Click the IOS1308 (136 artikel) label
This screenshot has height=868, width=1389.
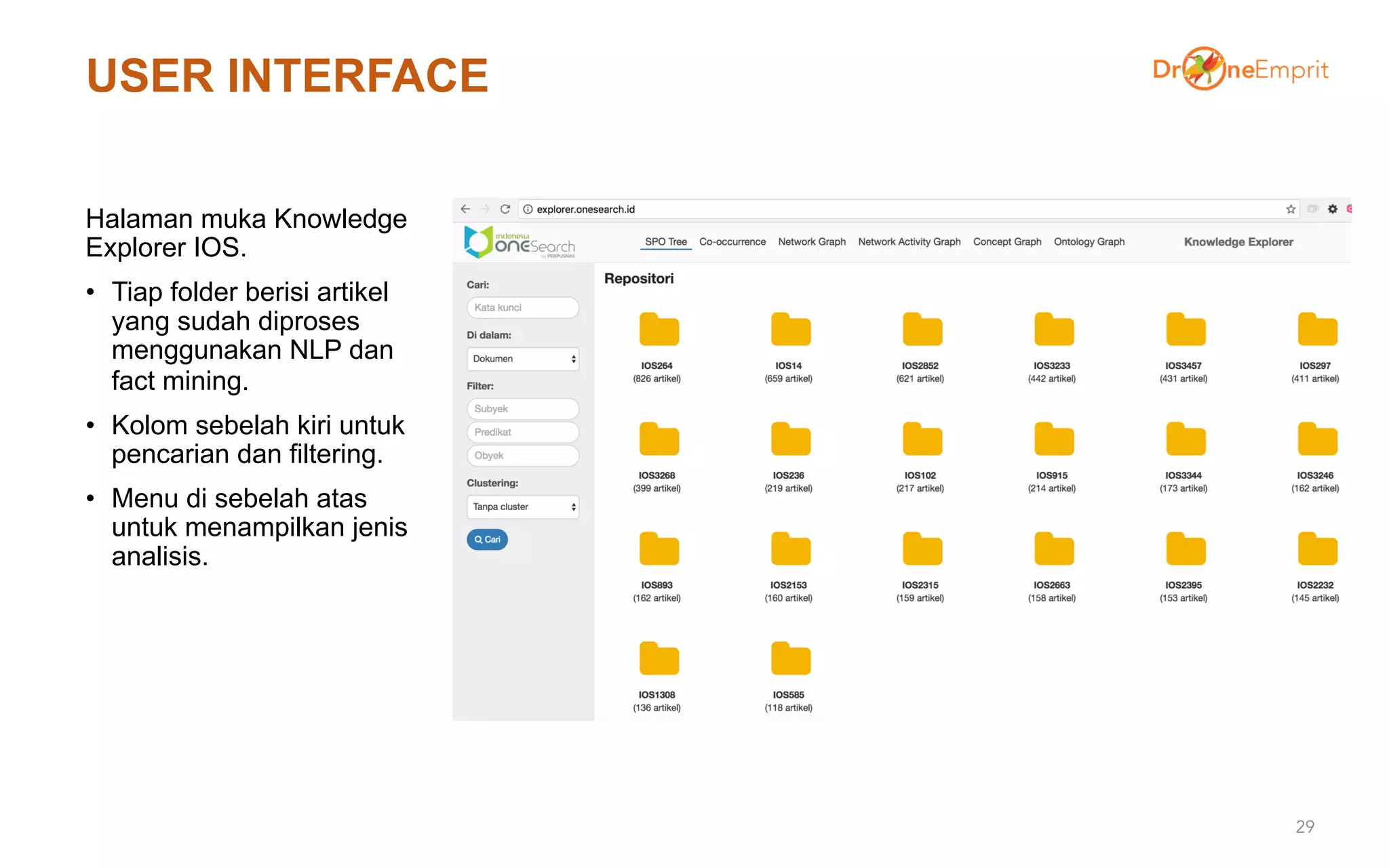coord(657,702)
